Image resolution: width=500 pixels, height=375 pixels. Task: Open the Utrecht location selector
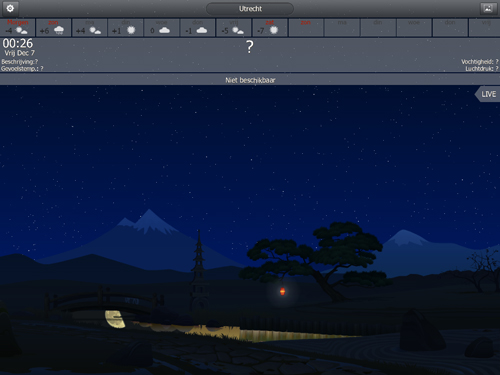[250, 9]
